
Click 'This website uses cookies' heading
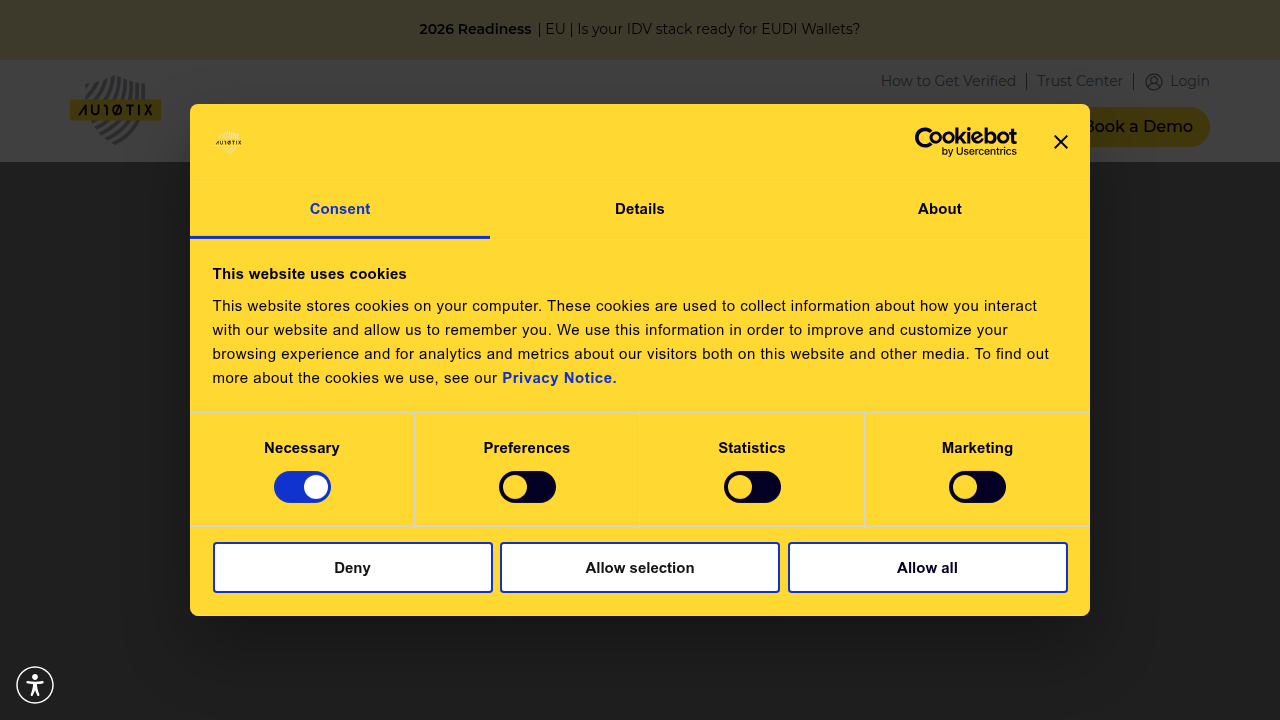[309, 274]
